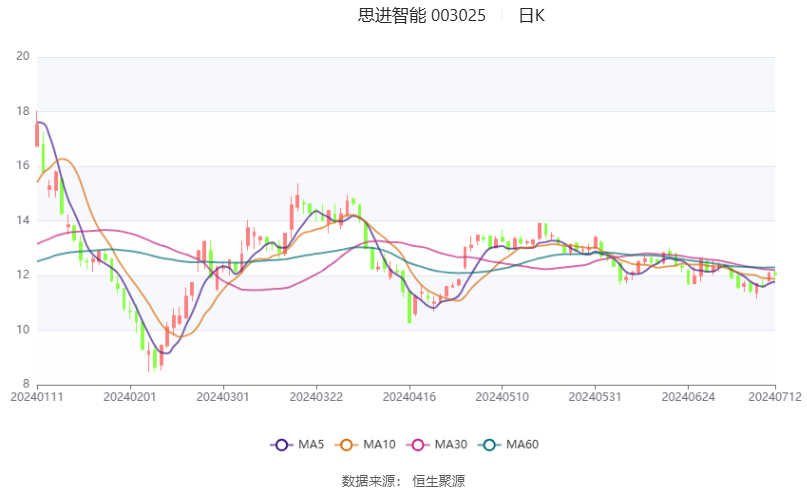Click the y-axis value 16
807x491 pixels.
23,165
